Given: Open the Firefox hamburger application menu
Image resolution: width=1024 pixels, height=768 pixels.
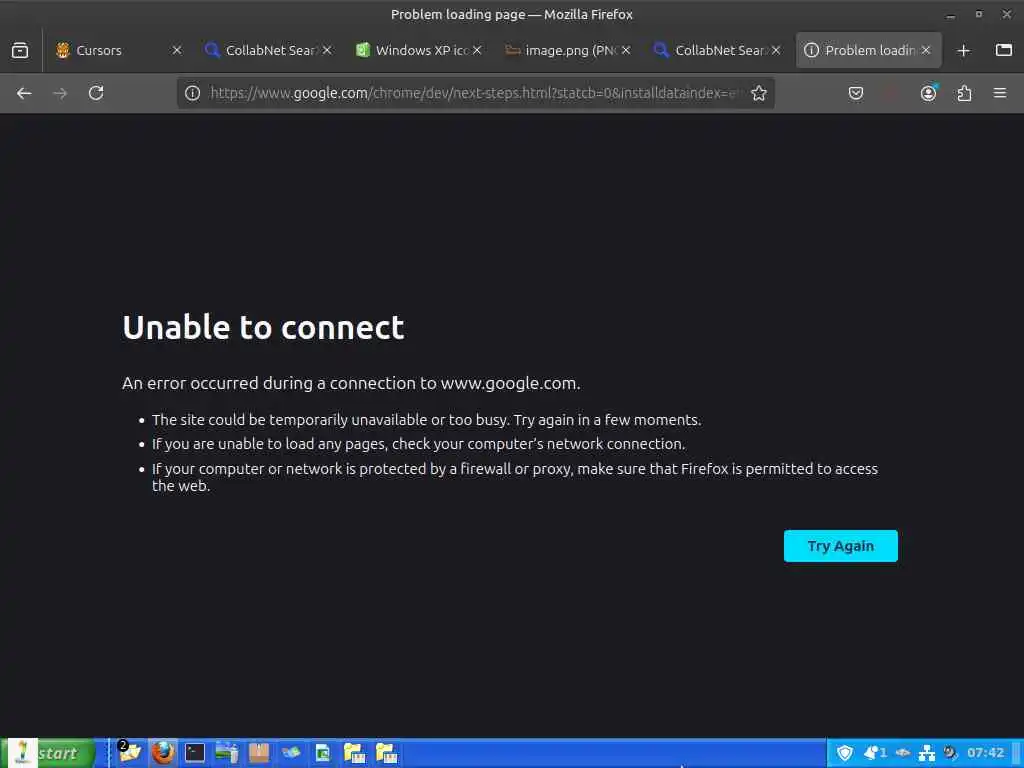Looking at the screenshot, I should coord(1000,93).
